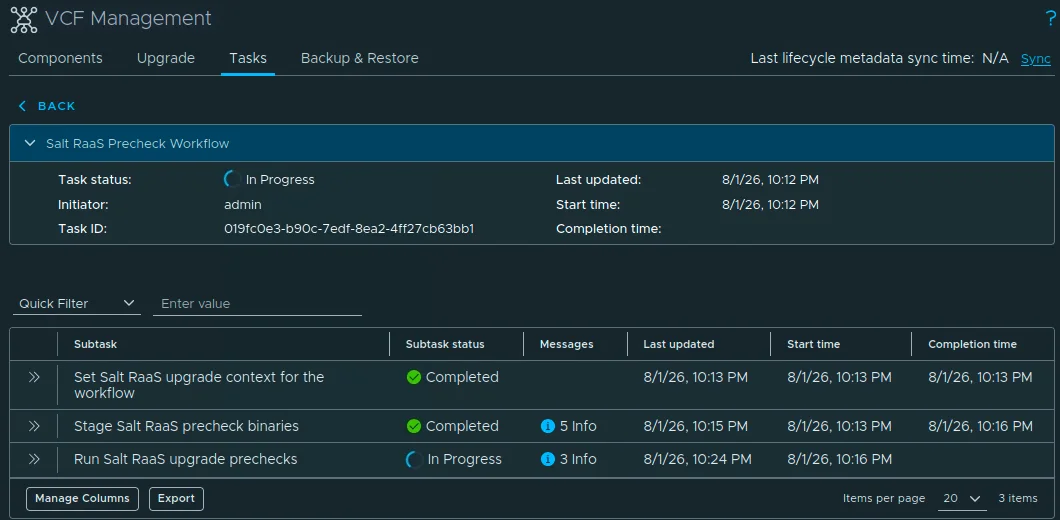
Task: Click the In Progress spinner in Task status
Action: (232, 180)
